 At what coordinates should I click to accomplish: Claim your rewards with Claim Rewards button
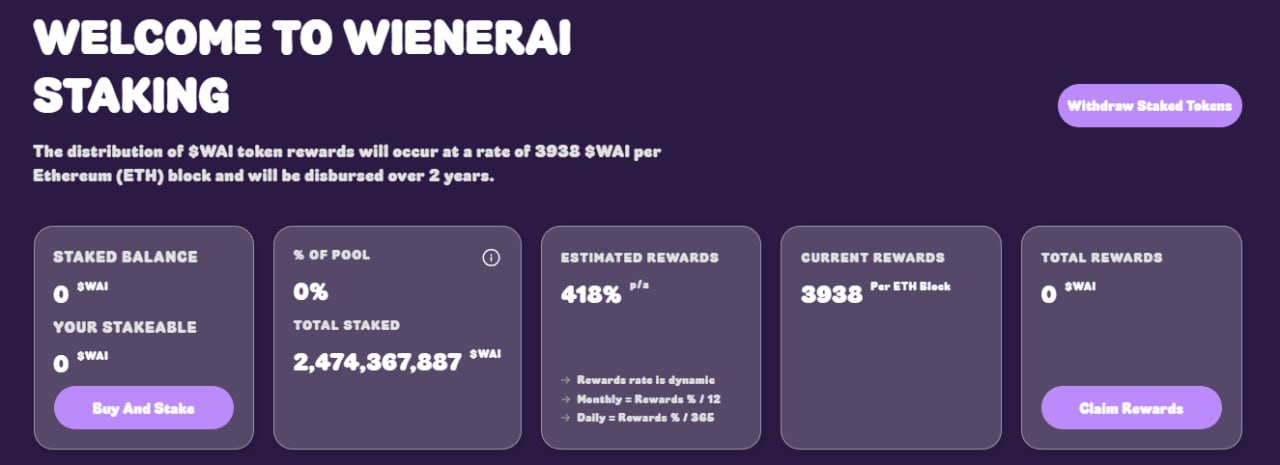coord(1131,408)
